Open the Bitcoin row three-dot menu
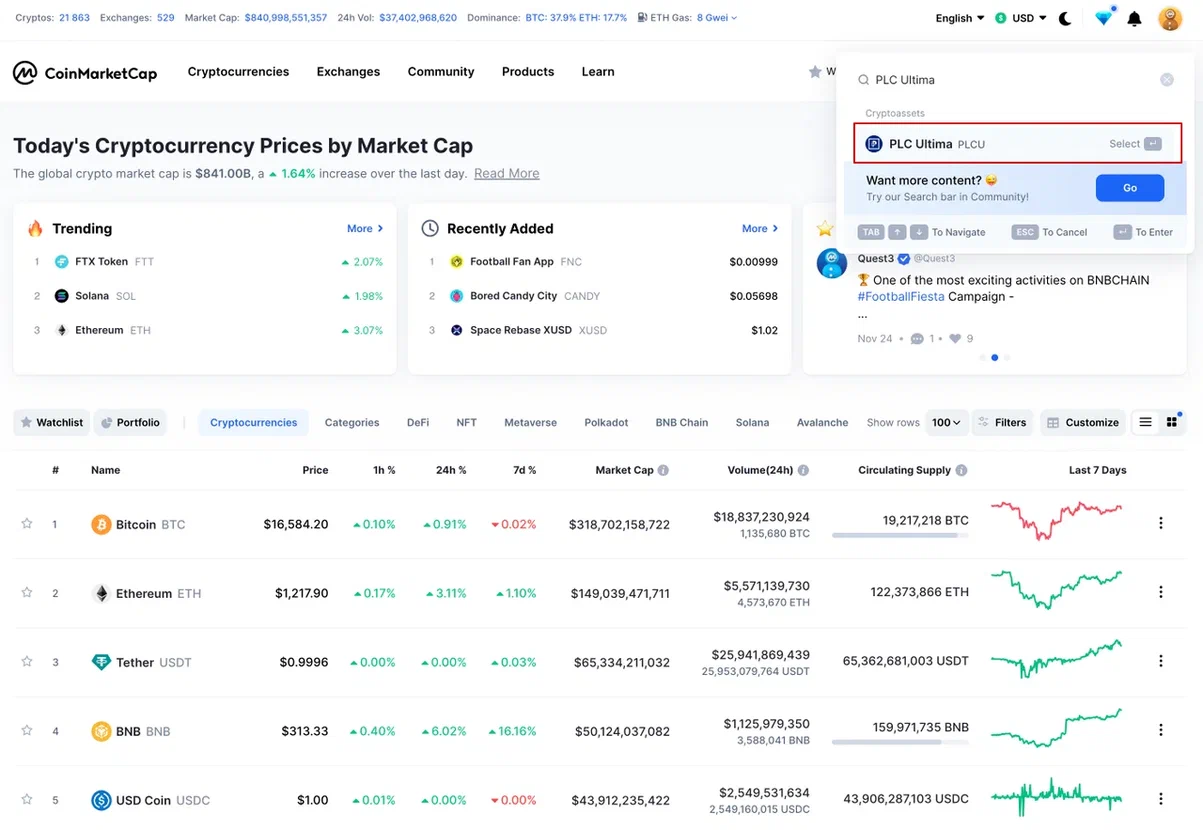 pos(1161,523)
